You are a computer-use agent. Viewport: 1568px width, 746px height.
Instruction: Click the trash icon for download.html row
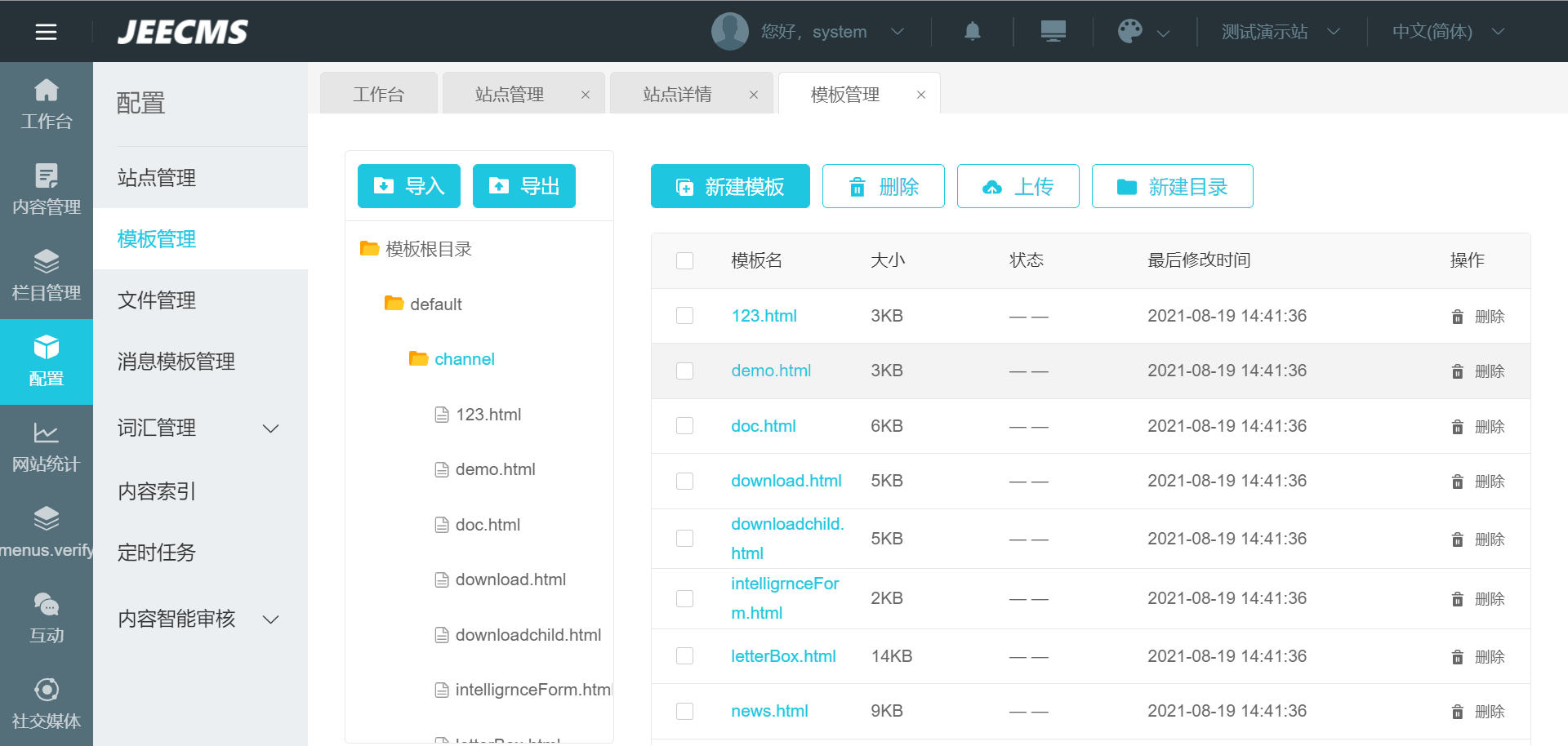point(1458,482)
